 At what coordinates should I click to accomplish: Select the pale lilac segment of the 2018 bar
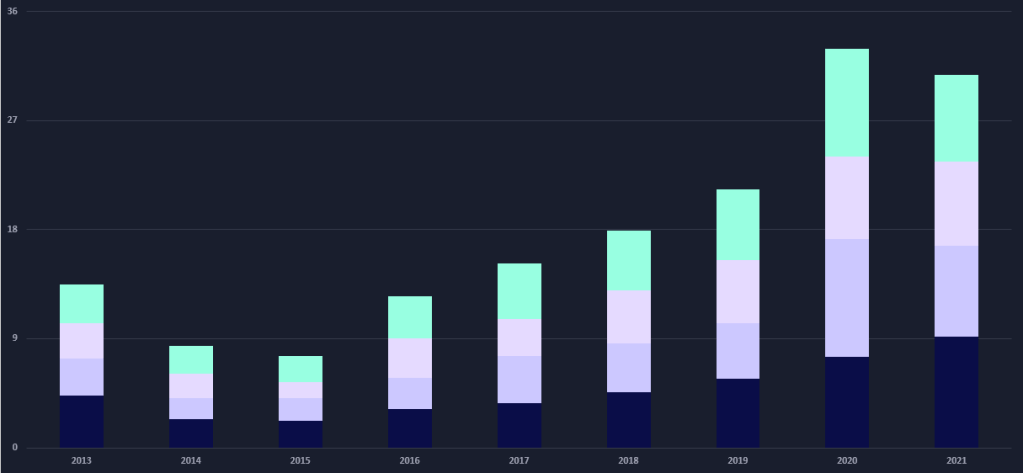click(x=628, y=316)
